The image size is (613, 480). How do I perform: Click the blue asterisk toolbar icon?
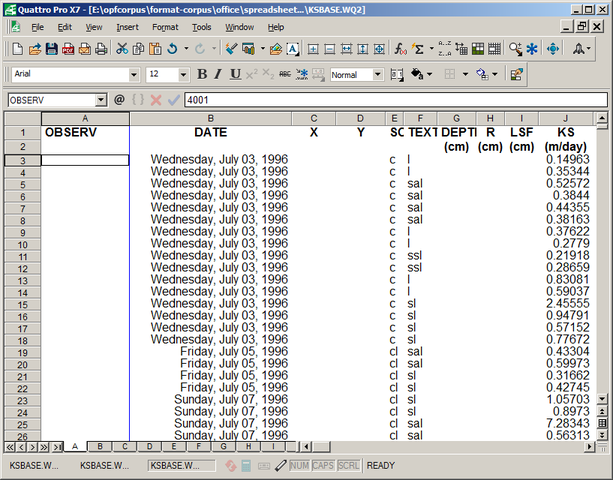click(532, 49)
